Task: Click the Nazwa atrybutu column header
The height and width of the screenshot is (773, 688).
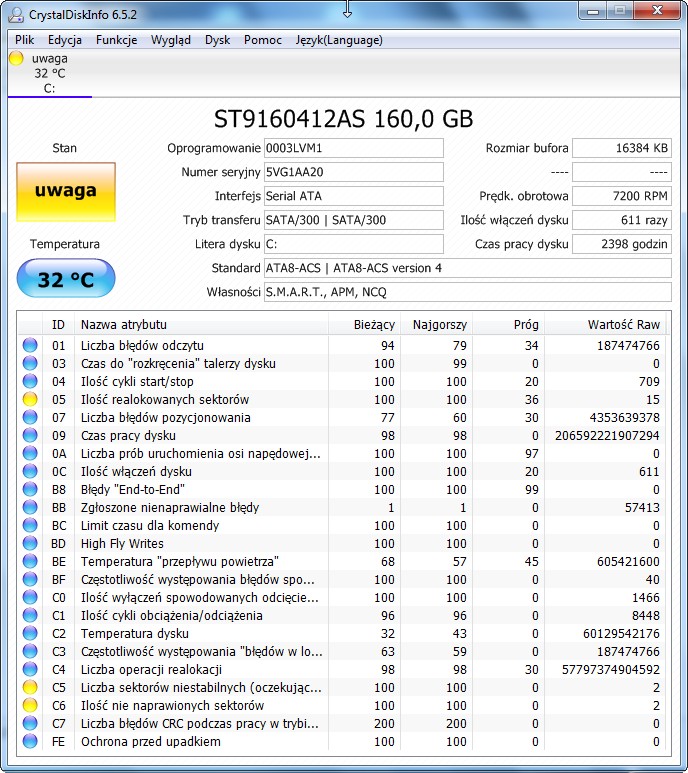Action: coord(201,324)
